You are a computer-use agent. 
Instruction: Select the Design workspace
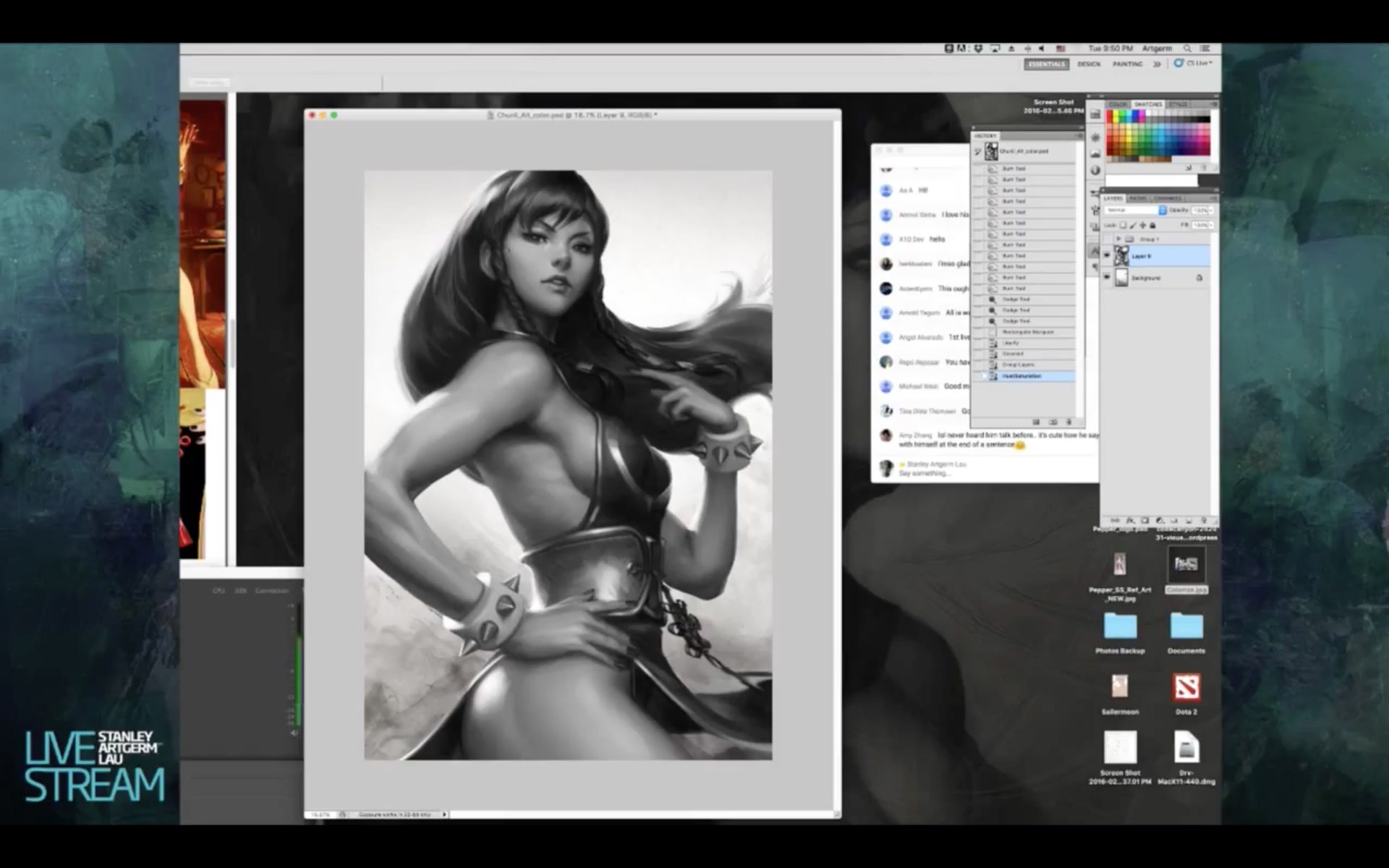[1089, 64]
